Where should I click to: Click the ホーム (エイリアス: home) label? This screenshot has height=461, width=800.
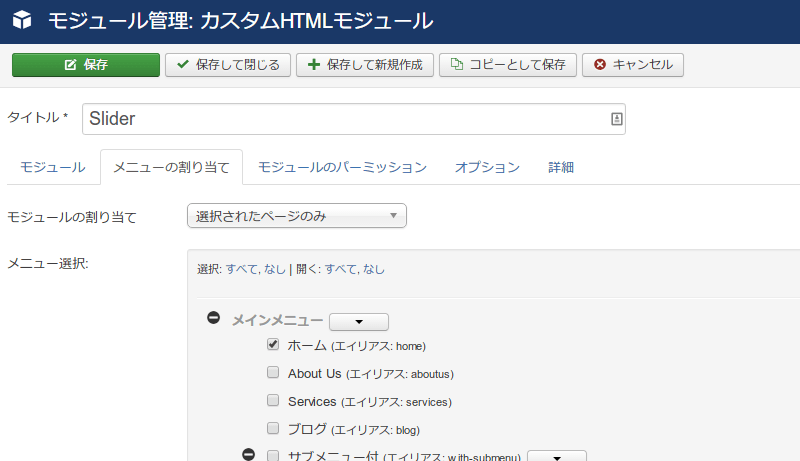(x=357, y=346)
